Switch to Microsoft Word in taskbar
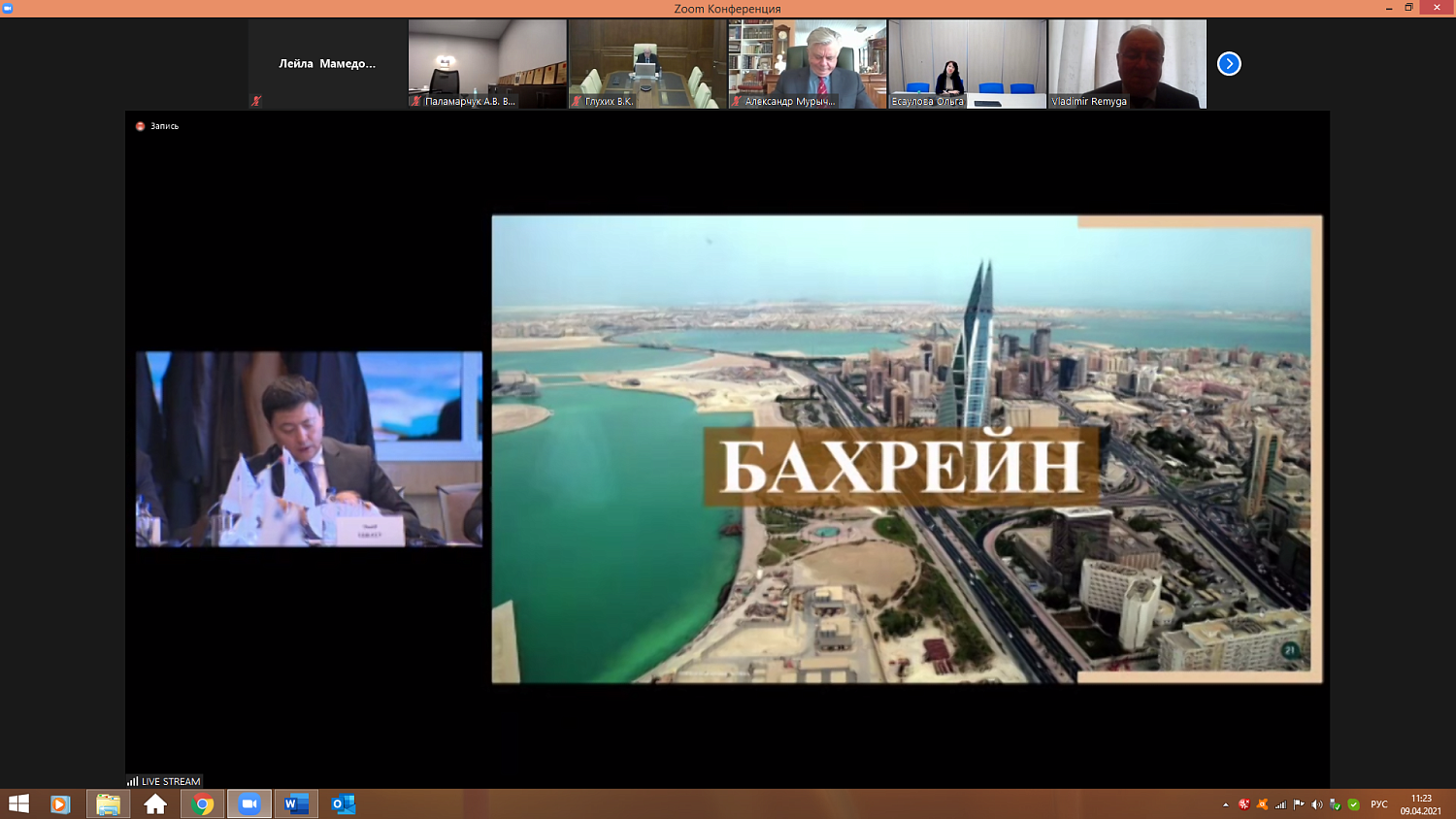Image resolution: width=1456 pixels, height=819 pixels. (296, 804)
